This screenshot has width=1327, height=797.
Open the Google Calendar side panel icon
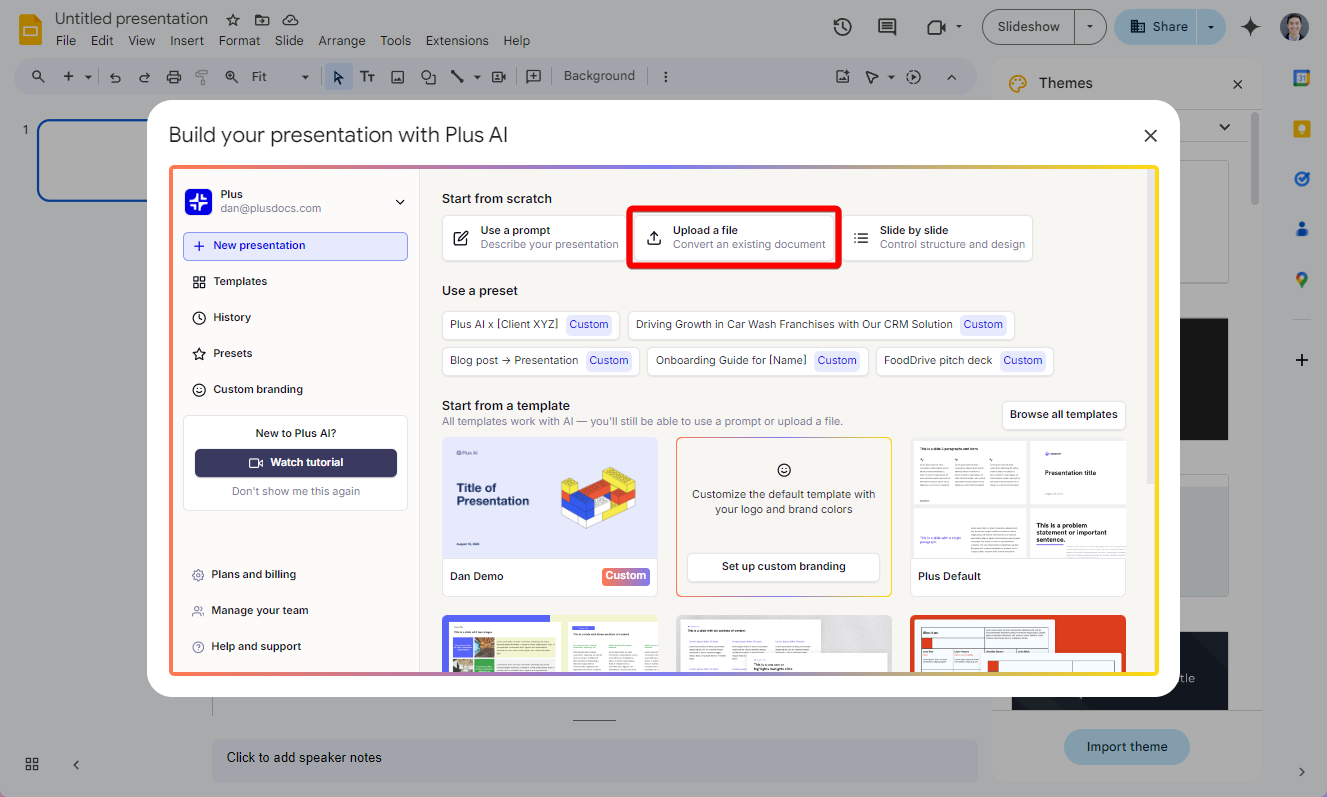coord(1301,77)
